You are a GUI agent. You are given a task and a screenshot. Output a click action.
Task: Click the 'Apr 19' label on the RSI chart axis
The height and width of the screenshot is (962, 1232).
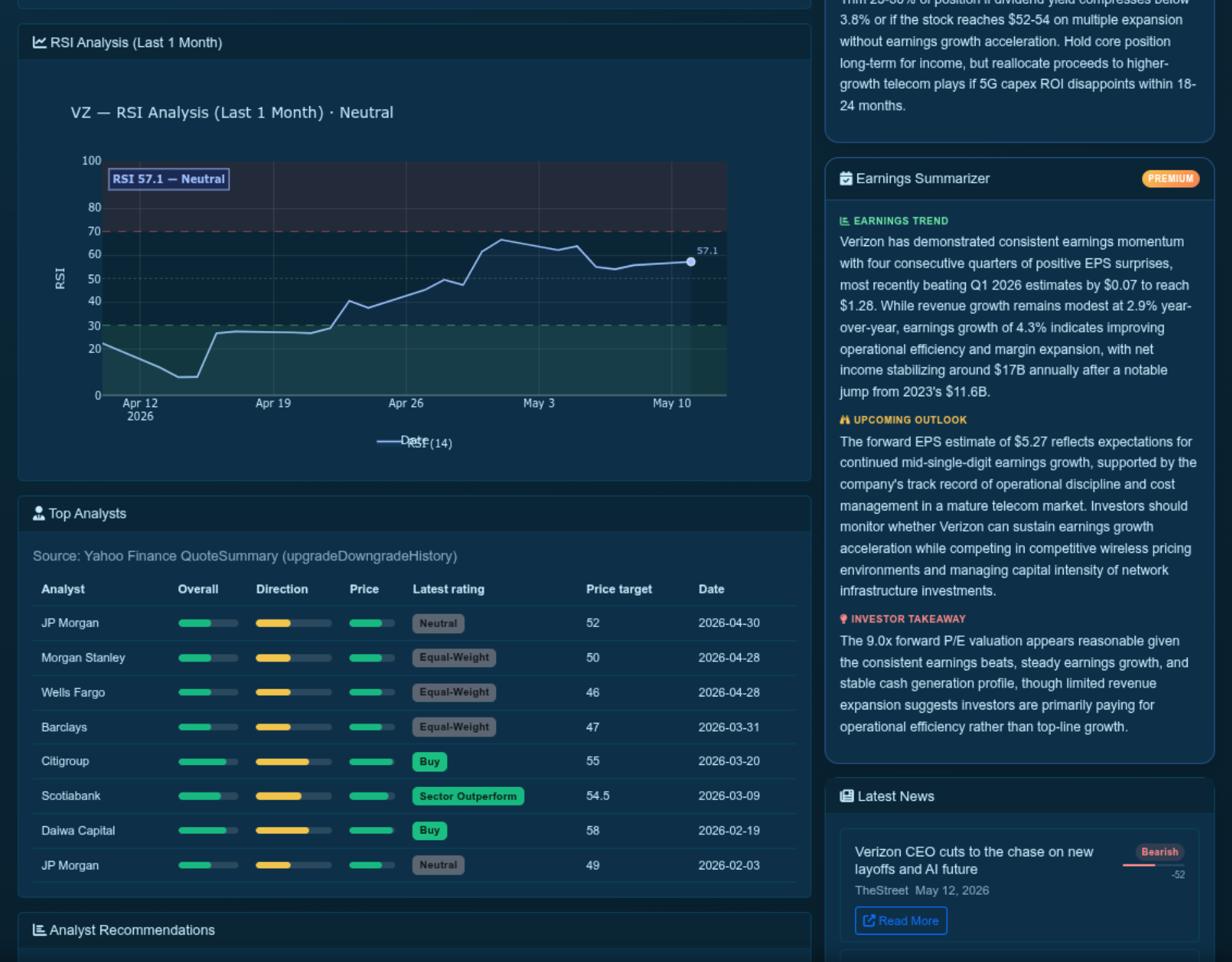tap(273, 403)
